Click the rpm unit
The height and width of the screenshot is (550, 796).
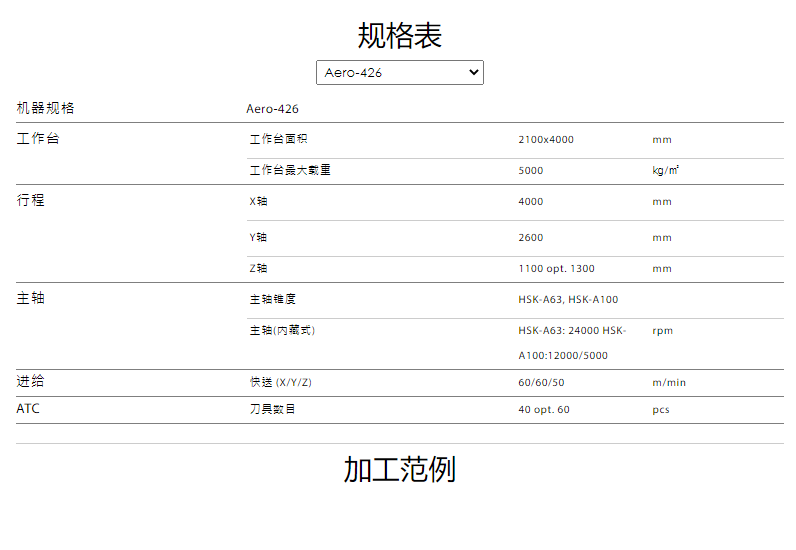662,331
